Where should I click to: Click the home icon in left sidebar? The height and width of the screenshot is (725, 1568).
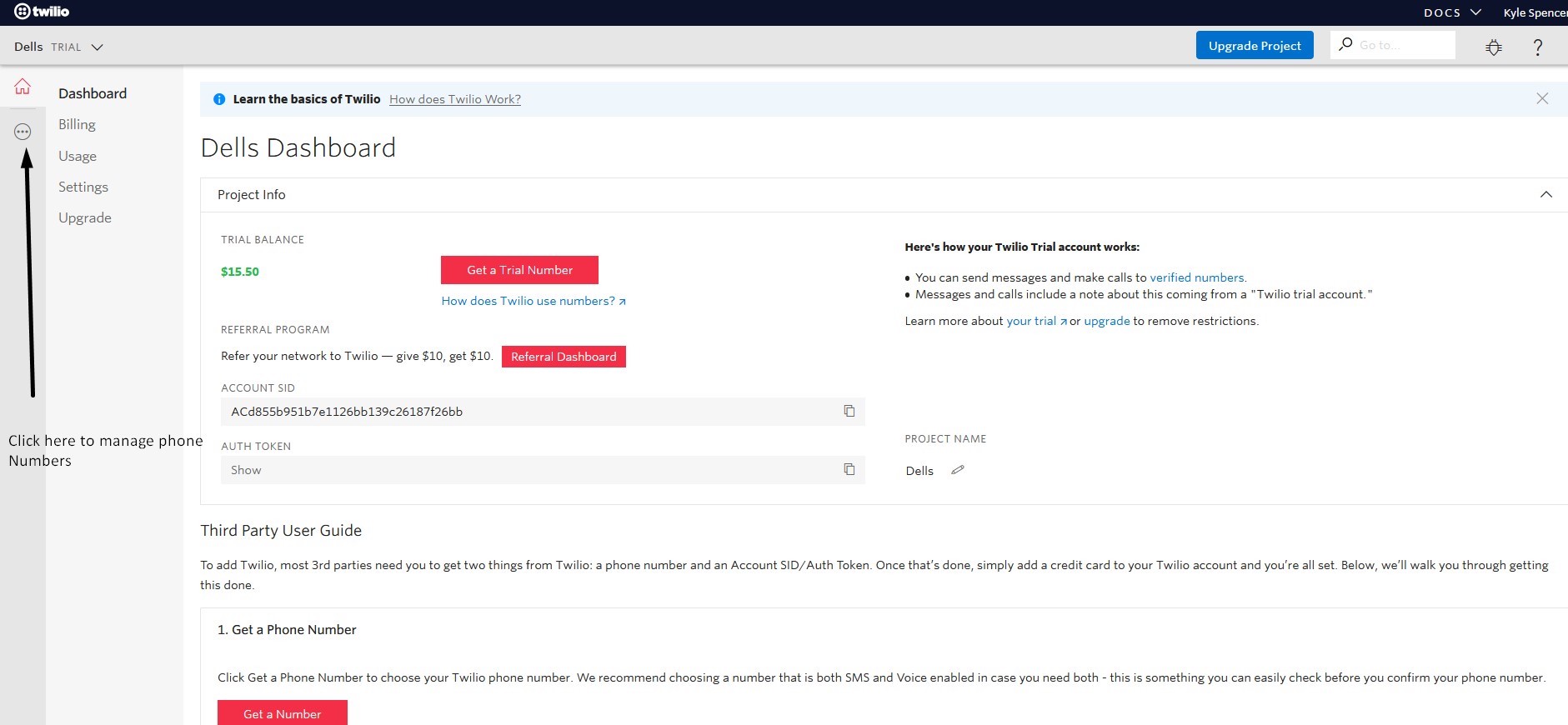click(x=23, y=87)
